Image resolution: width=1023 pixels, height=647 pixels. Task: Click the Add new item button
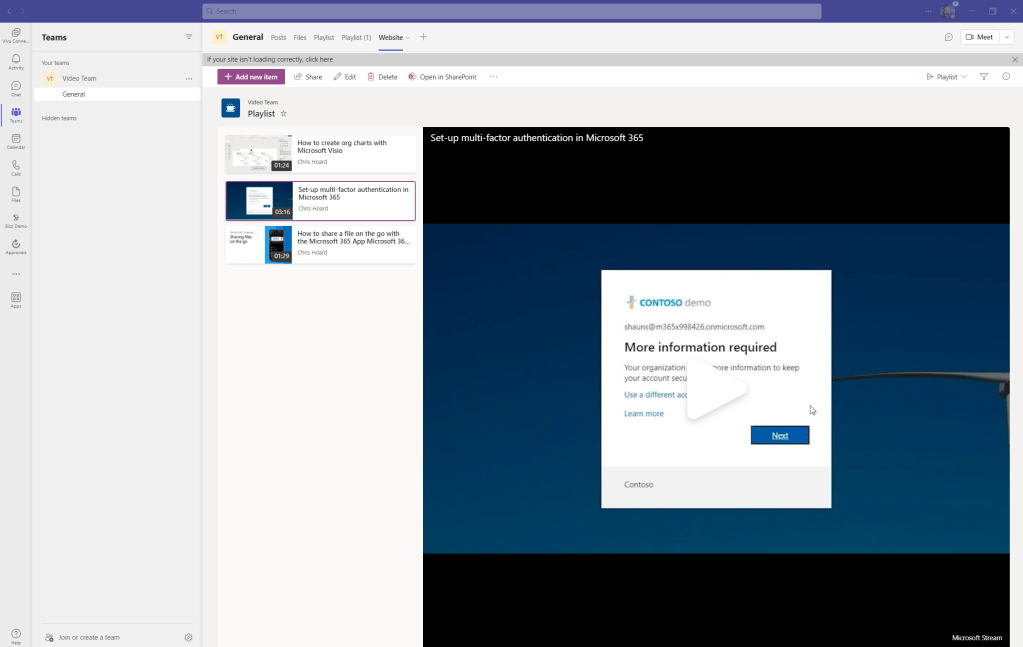[251, 77]
